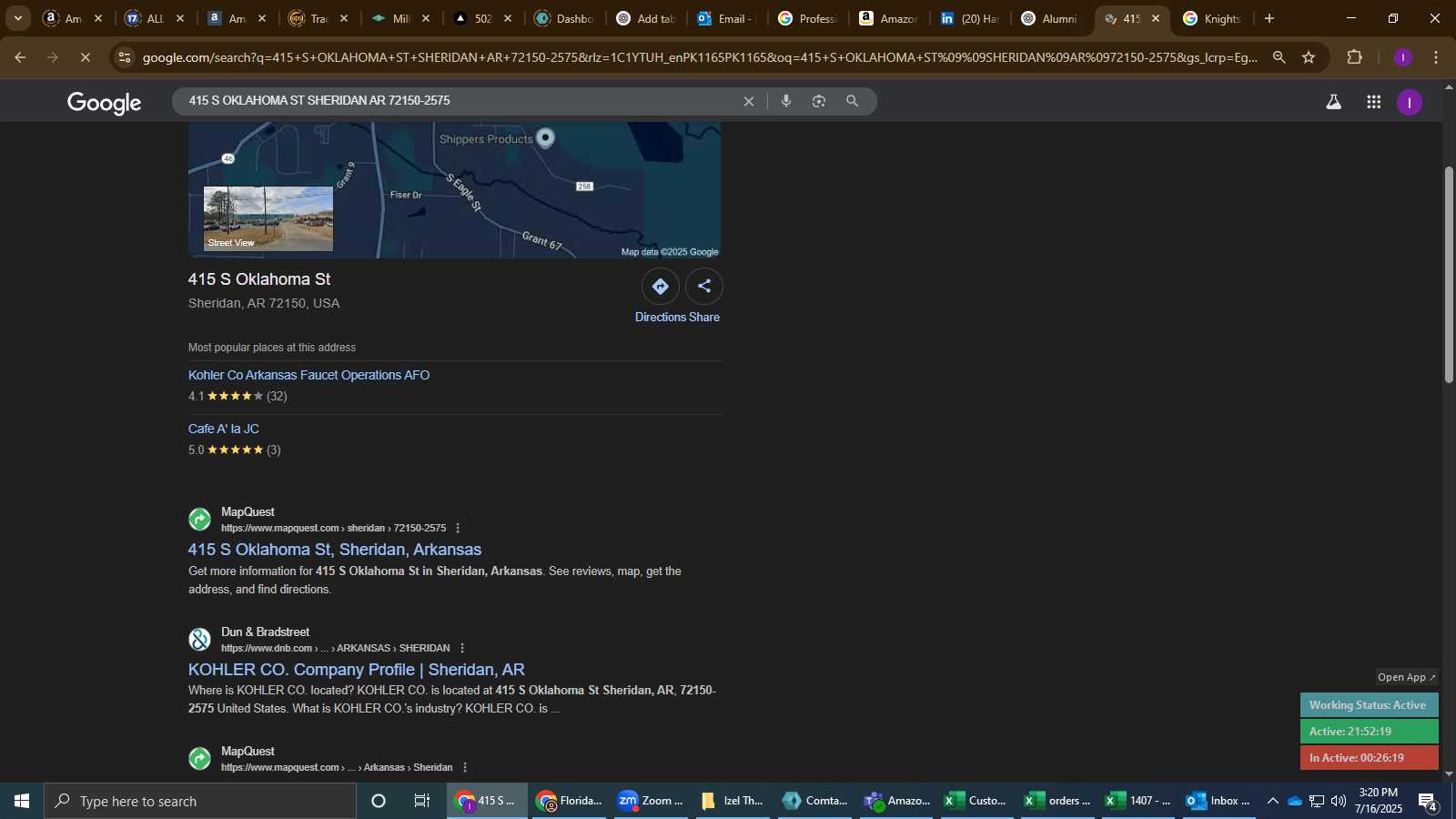Open Street View thumbnail
Image resolution: width=1456 pixels, height=819 pixels.
click(268, 218)
